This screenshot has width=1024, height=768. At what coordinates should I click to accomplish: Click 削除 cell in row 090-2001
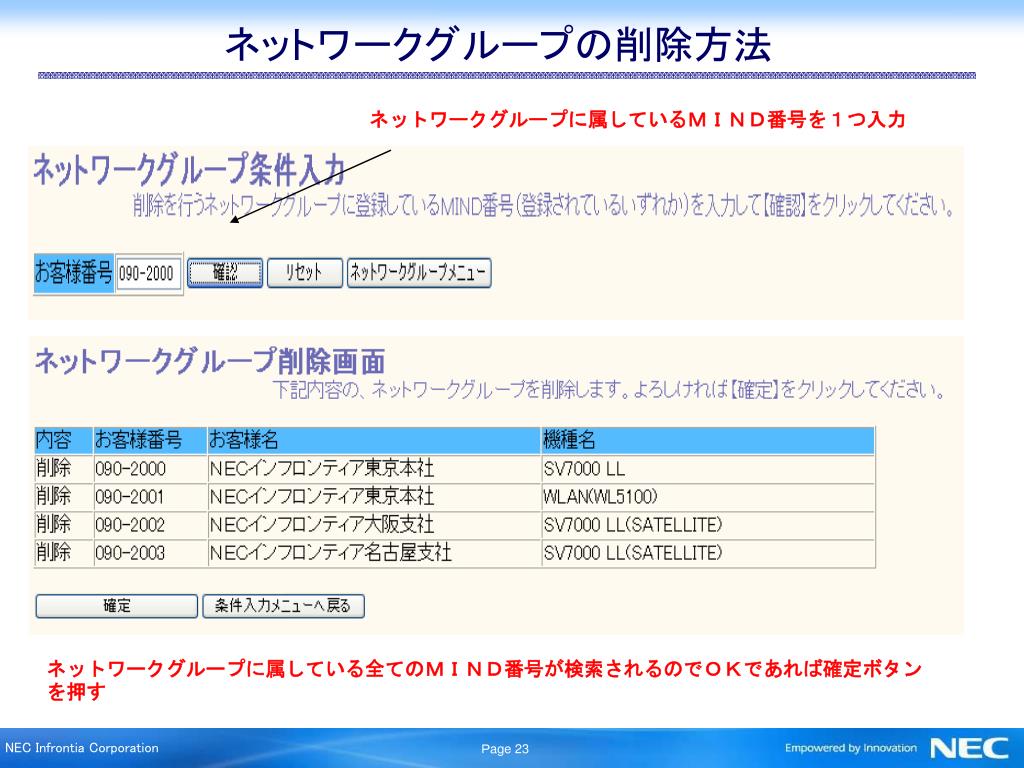click(x=63, y=497)
